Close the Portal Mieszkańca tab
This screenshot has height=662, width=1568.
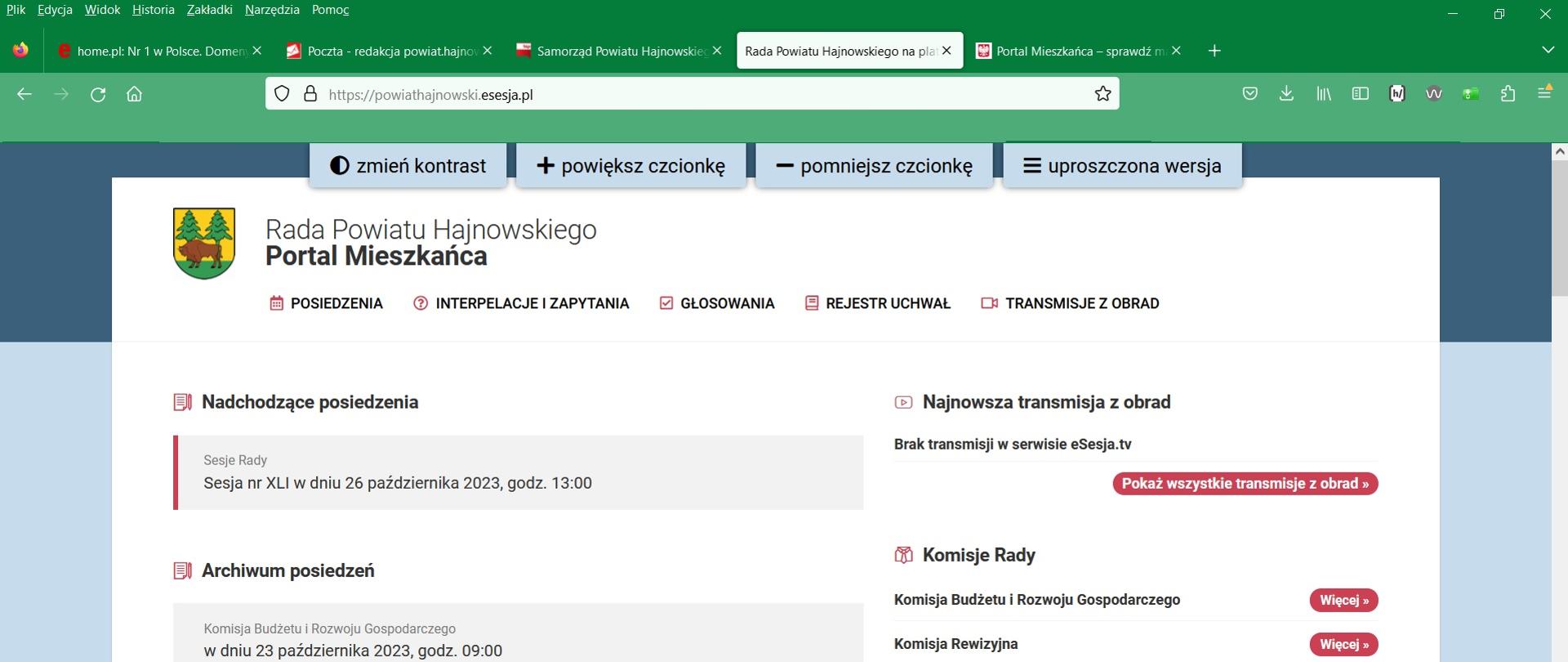[1176, 51]
